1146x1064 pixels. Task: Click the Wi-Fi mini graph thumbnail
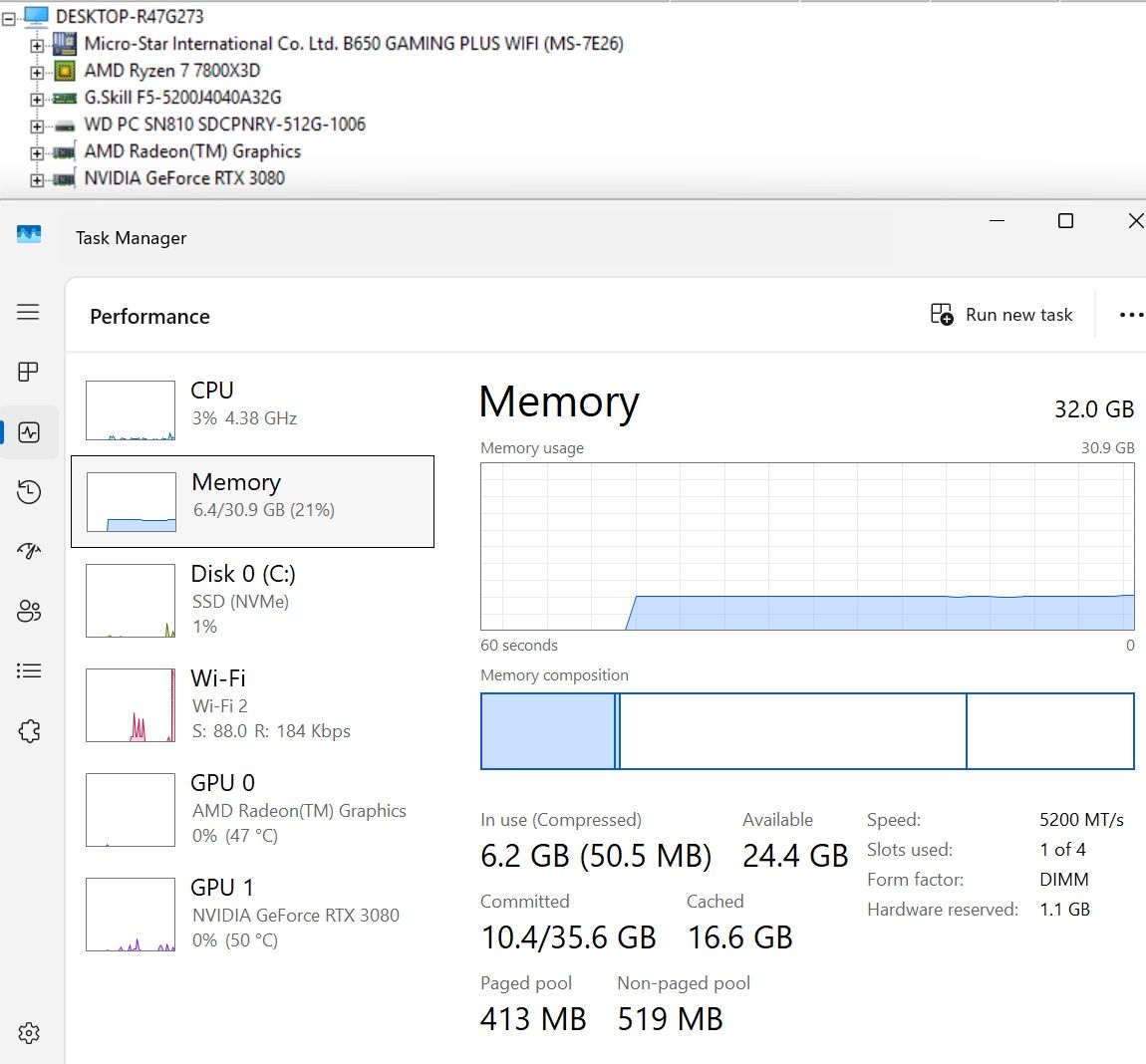click(x=131, y=705)
